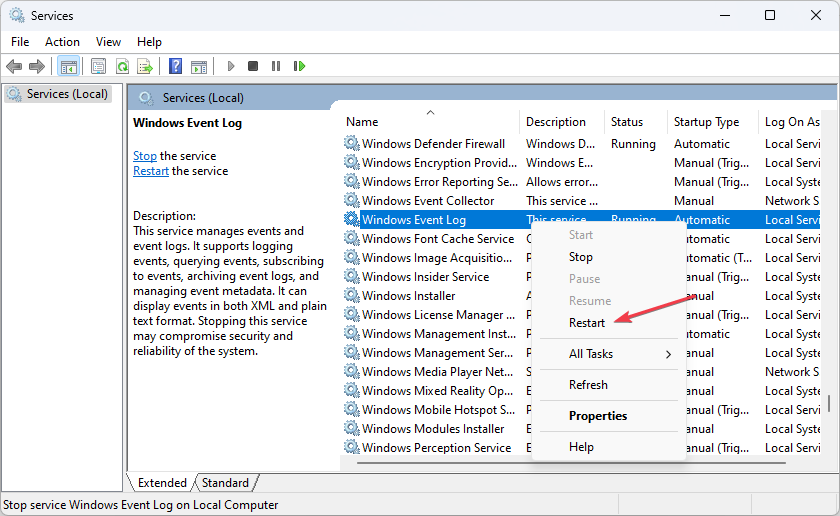Select Windows Perception Service row

coord(436,447)
